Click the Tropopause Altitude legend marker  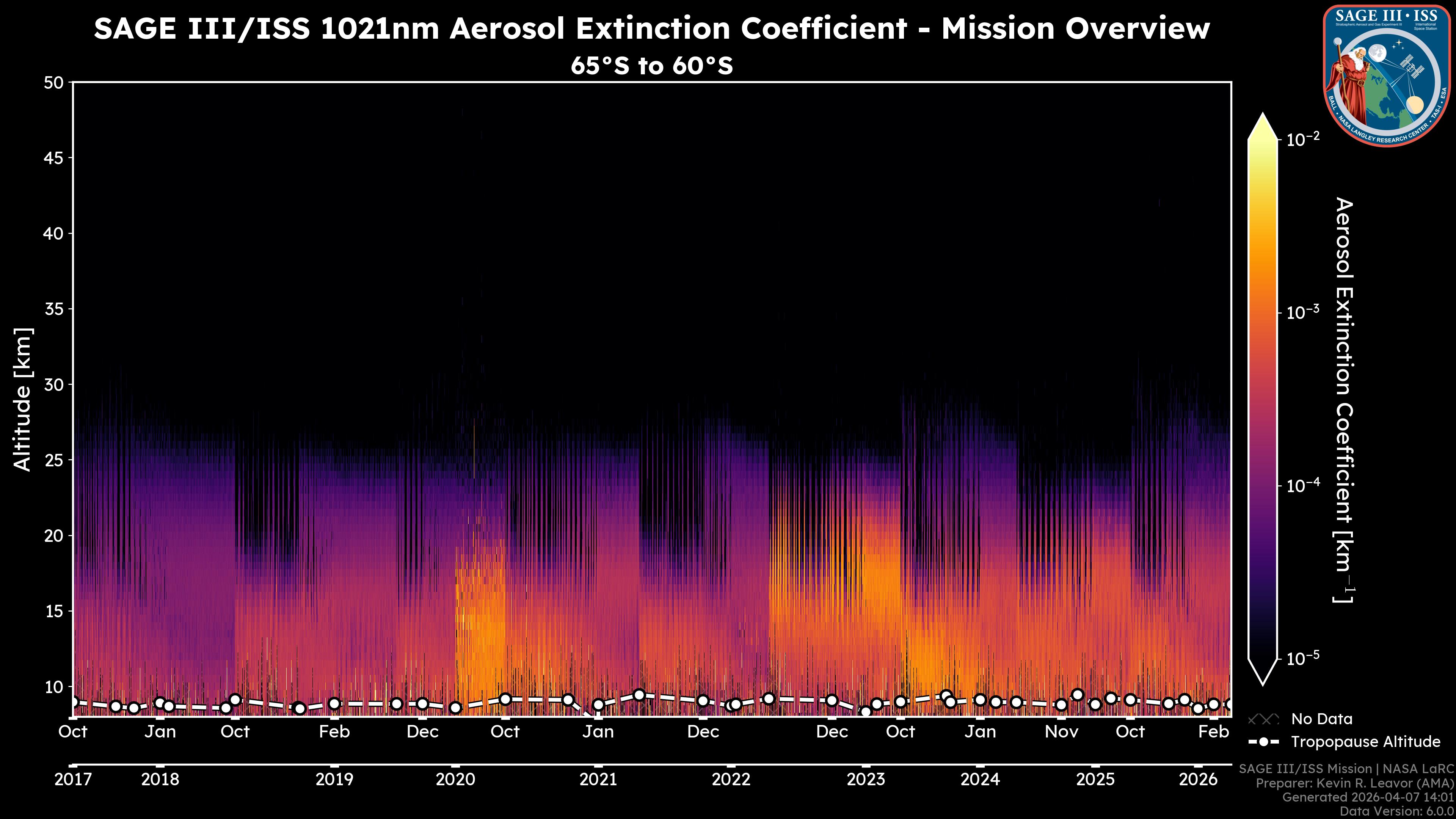coord(1263,742)
